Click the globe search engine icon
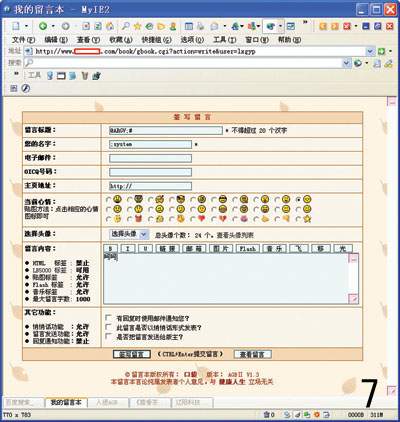 [x=358, y=63]
